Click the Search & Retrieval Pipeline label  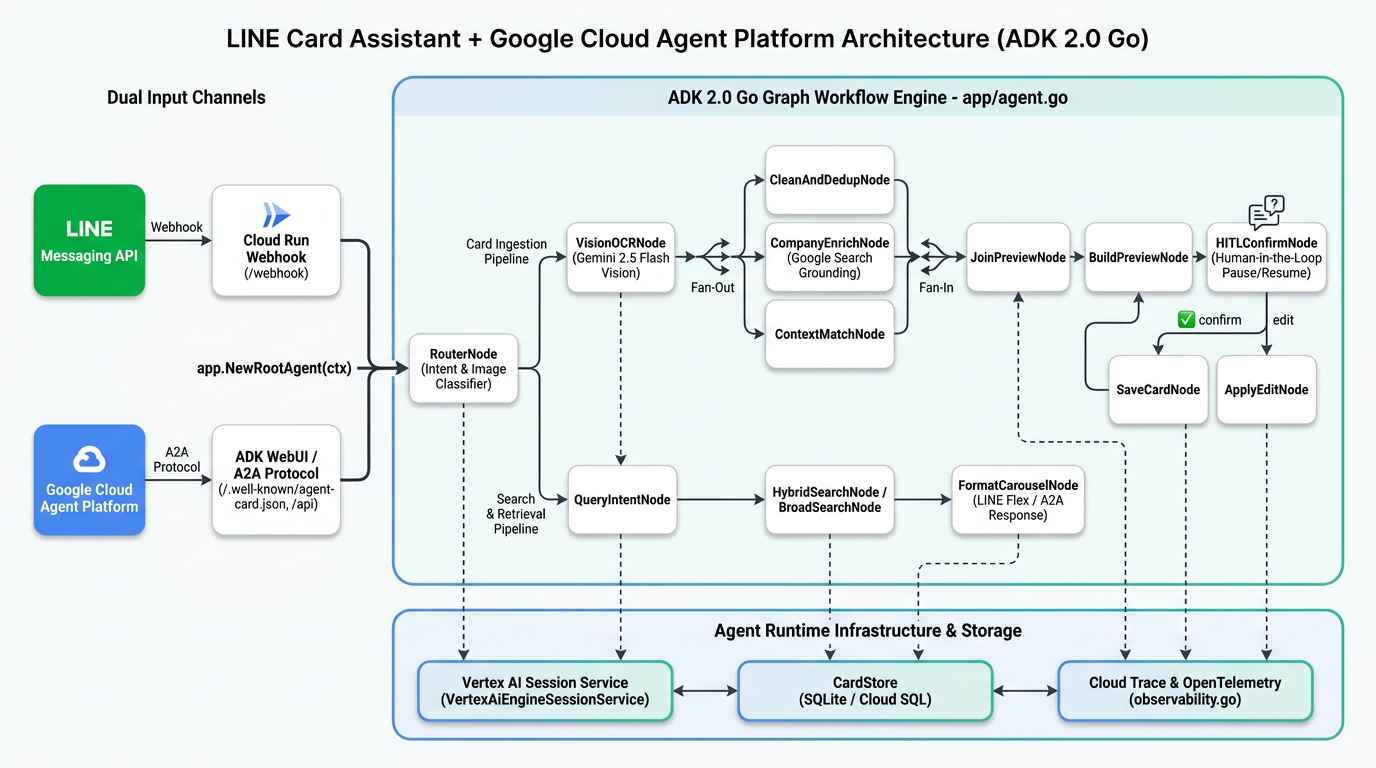pyautogui.click(x=516, y=513)
